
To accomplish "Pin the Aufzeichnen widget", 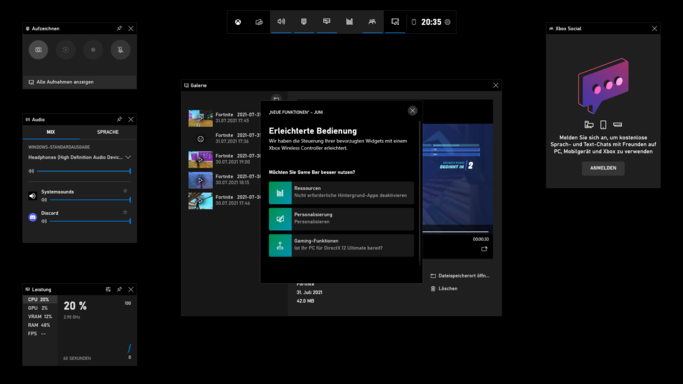I will coord(119,28).
